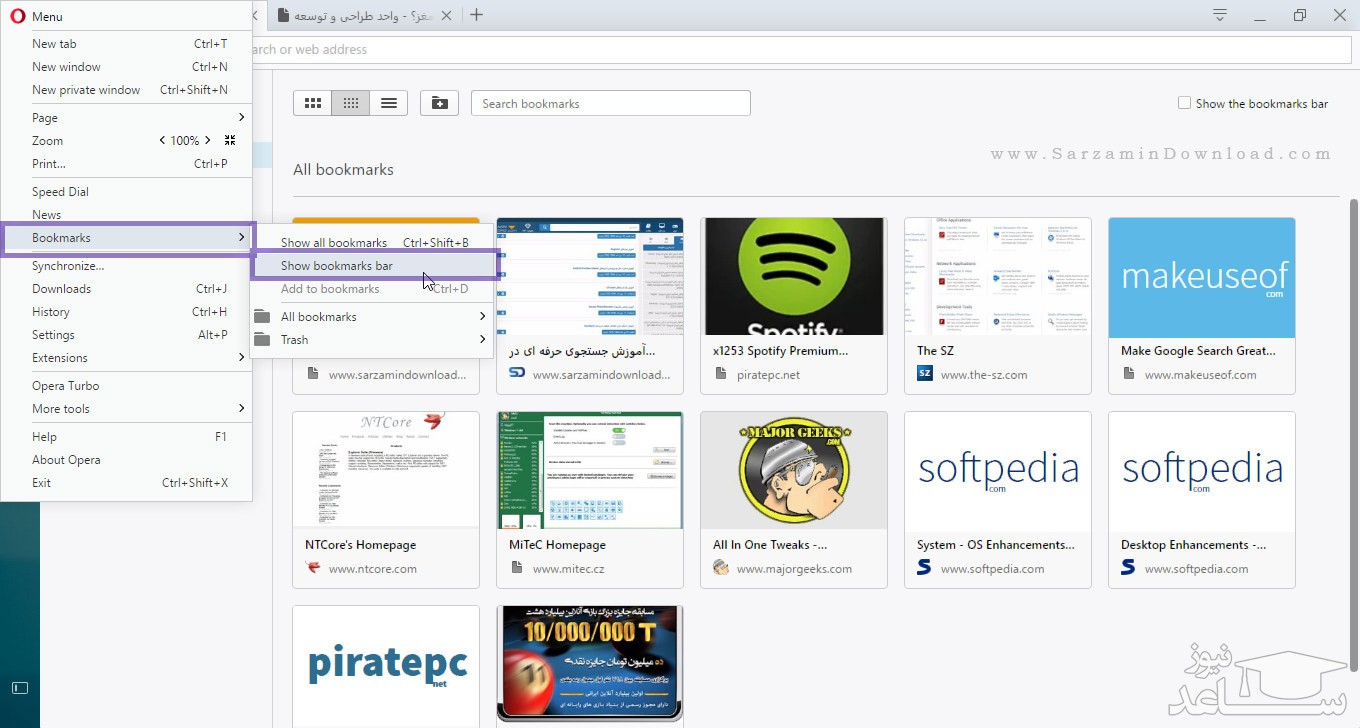Screen dimensions: 1360x728
Task: Open the tab menu icon in title bar
Action: (1220, 15)
